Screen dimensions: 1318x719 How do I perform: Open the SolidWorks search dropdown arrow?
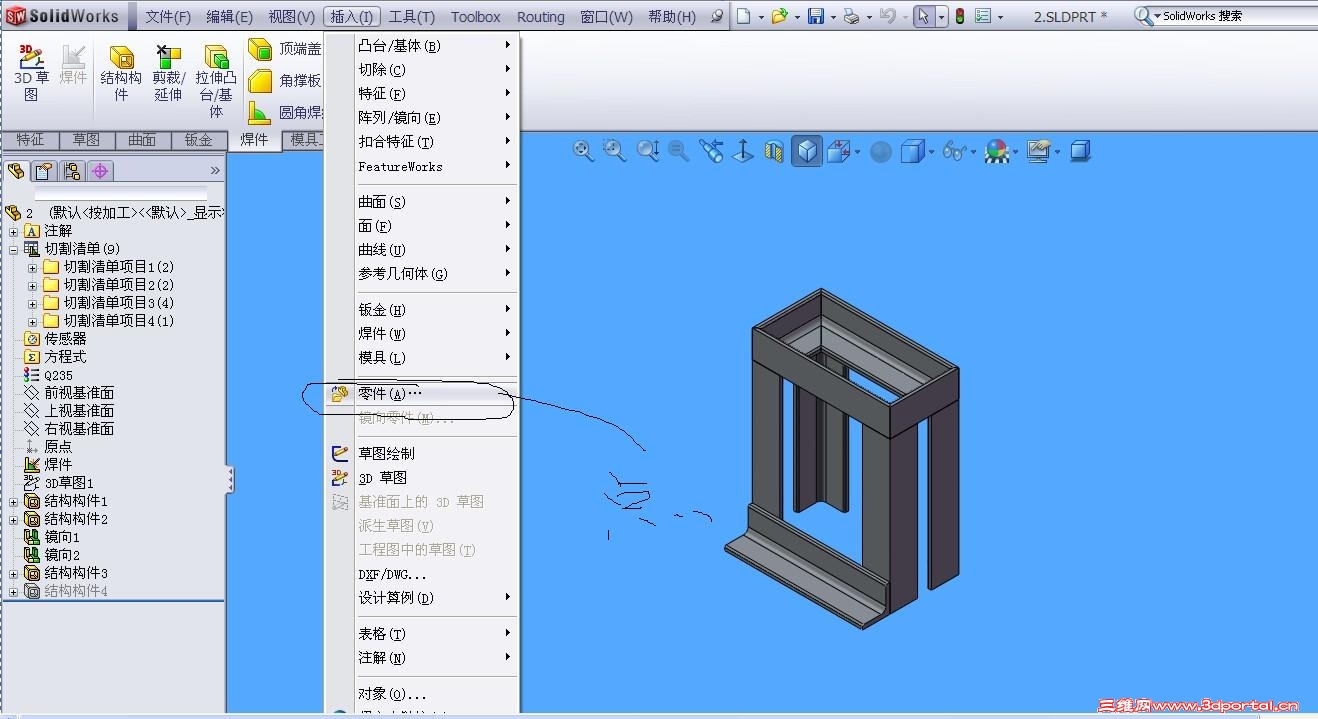(1157, 17)
